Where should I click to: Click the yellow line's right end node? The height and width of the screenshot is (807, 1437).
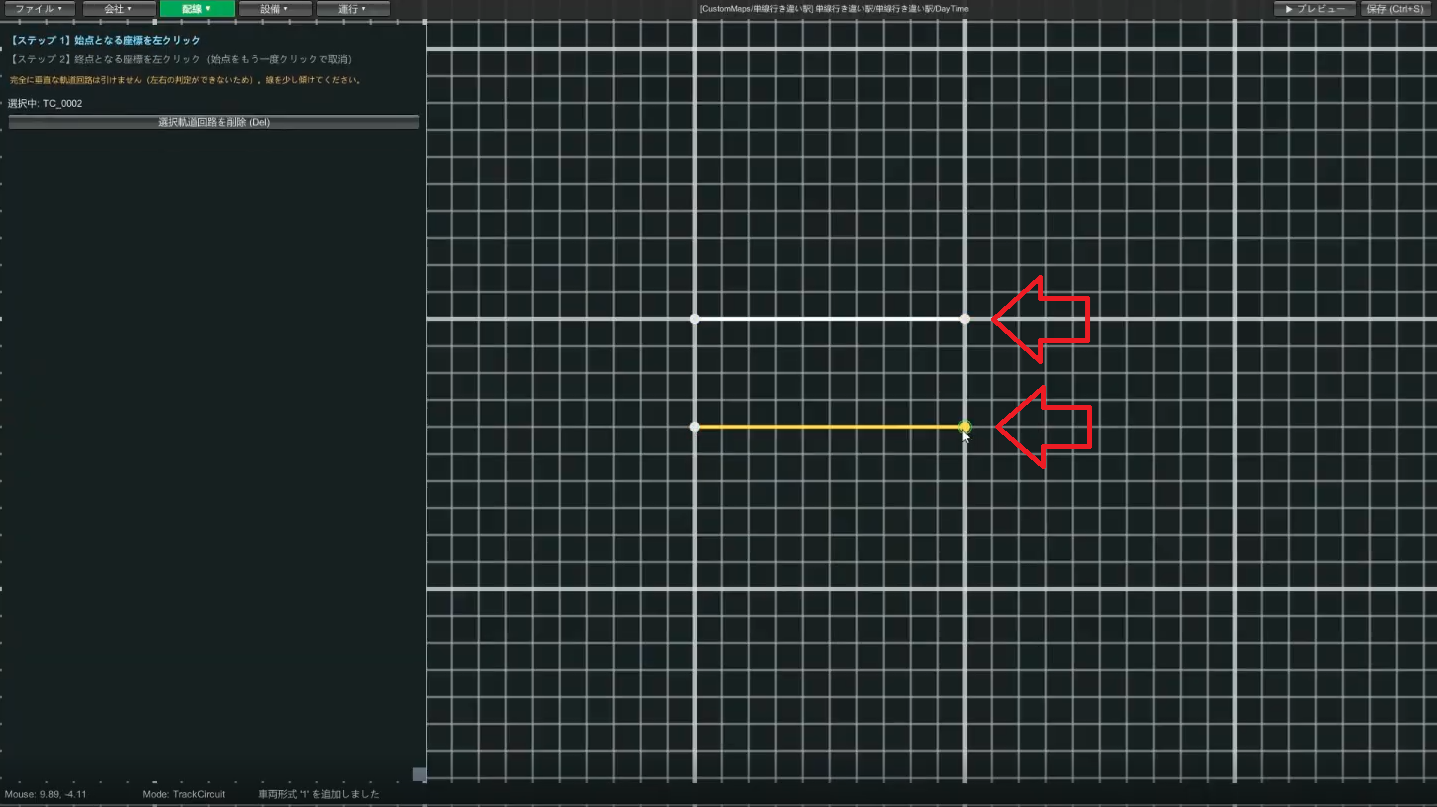pos(964,427)
